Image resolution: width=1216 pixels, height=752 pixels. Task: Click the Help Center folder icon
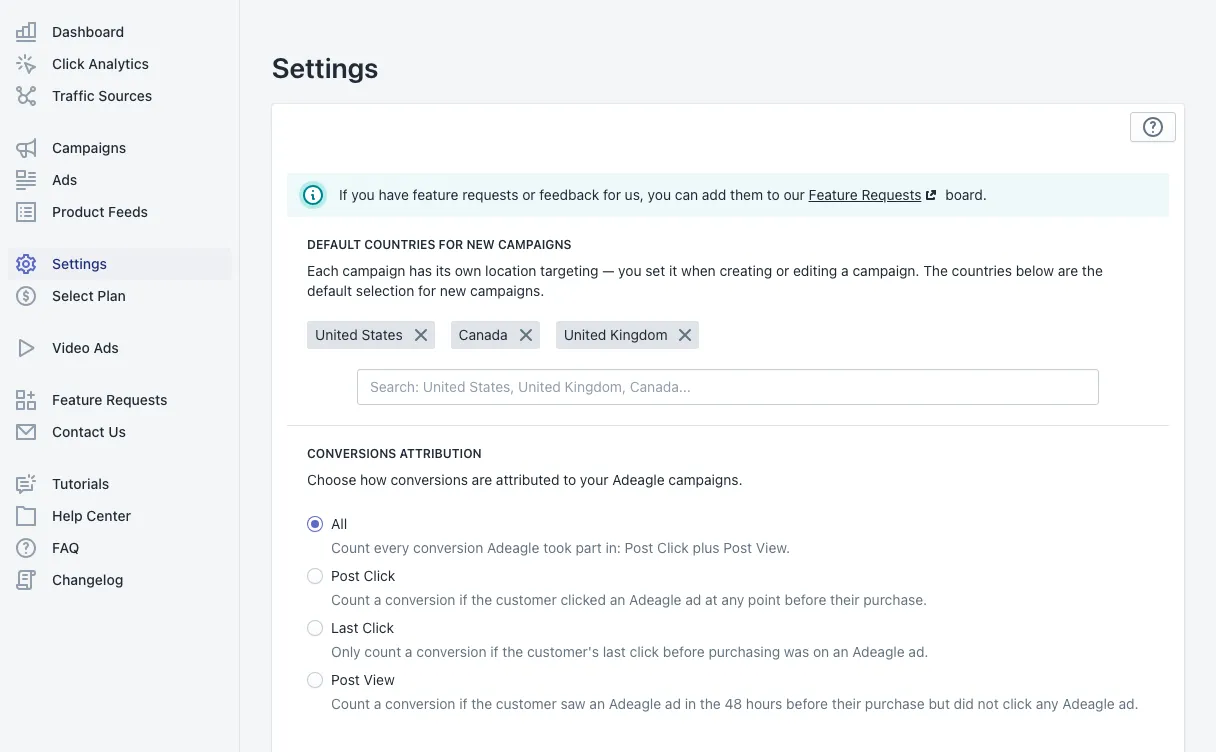coord(26,516)
